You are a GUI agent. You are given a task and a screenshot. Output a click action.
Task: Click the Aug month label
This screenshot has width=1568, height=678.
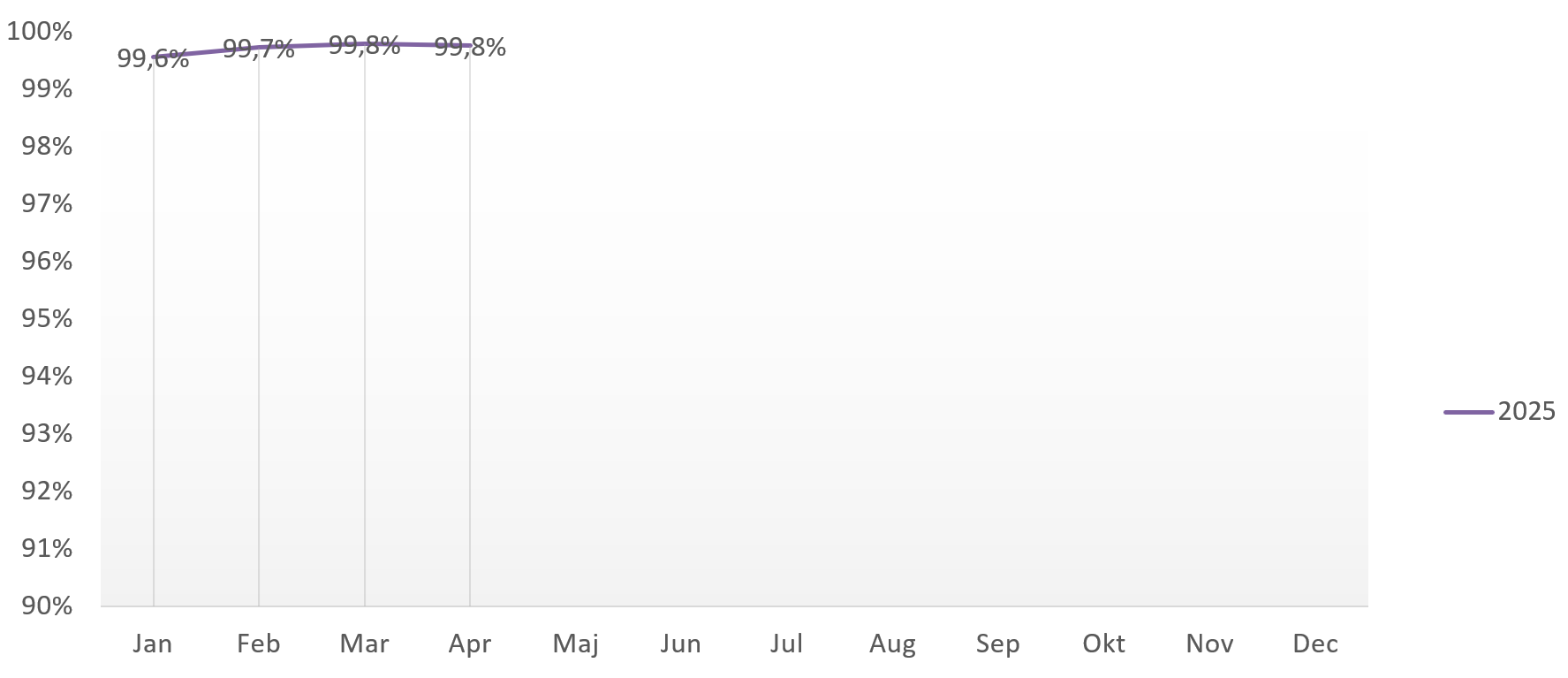pos(892,644)
